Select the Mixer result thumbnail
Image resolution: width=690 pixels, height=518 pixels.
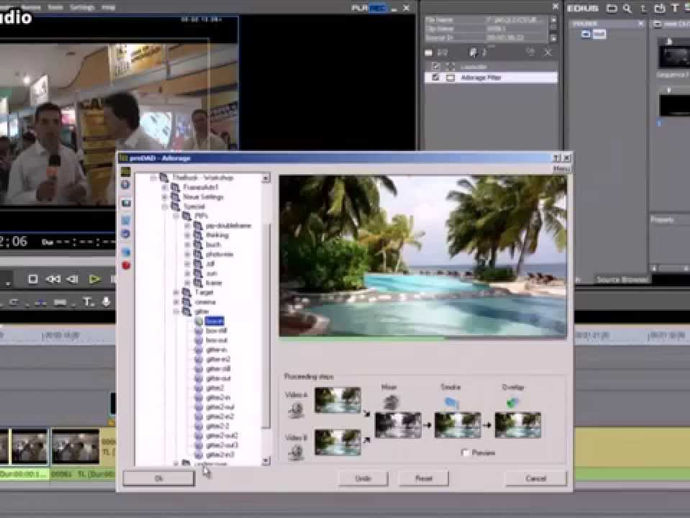[398, 425]
